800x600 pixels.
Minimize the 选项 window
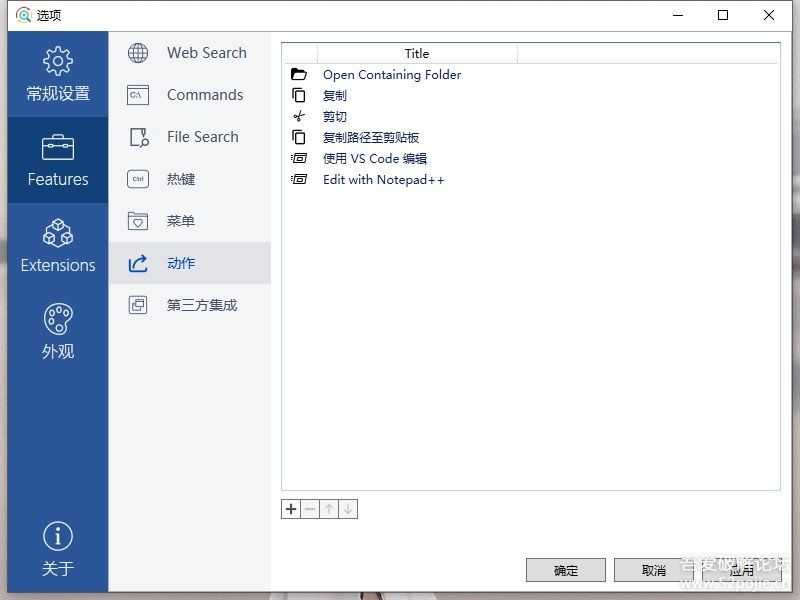[x=678, y=15]
